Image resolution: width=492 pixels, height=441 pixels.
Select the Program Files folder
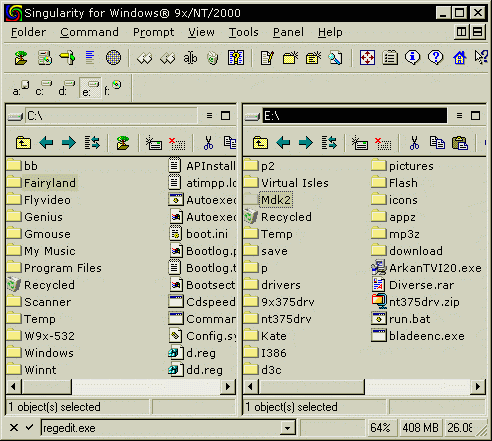tap(54, 268)
